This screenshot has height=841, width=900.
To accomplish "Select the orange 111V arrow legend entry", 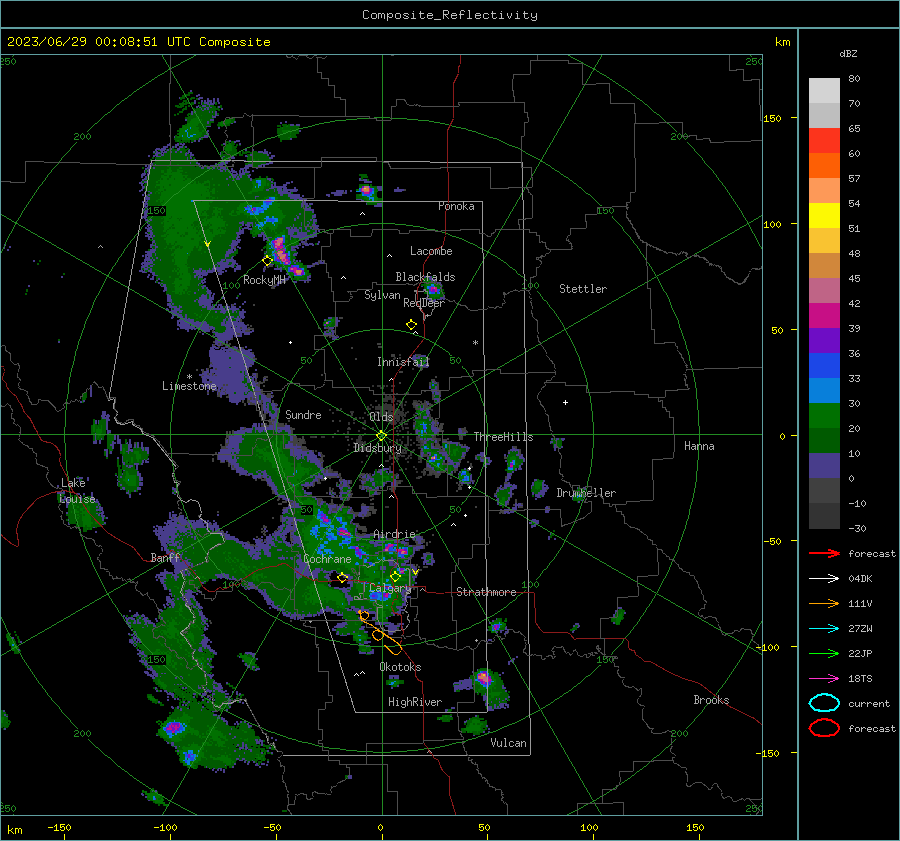I will [824, 603].
